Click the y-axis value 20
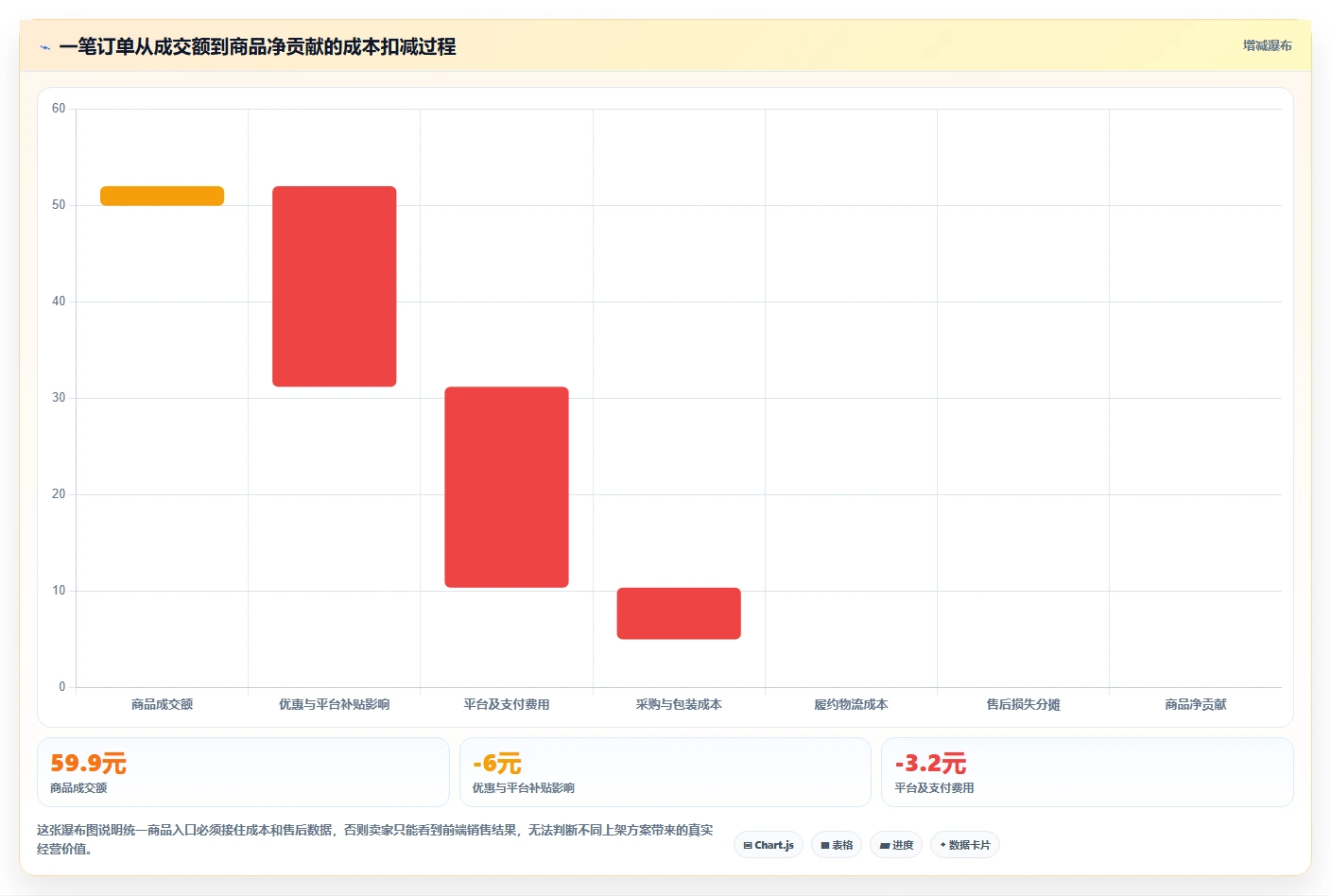 [59, 494]
